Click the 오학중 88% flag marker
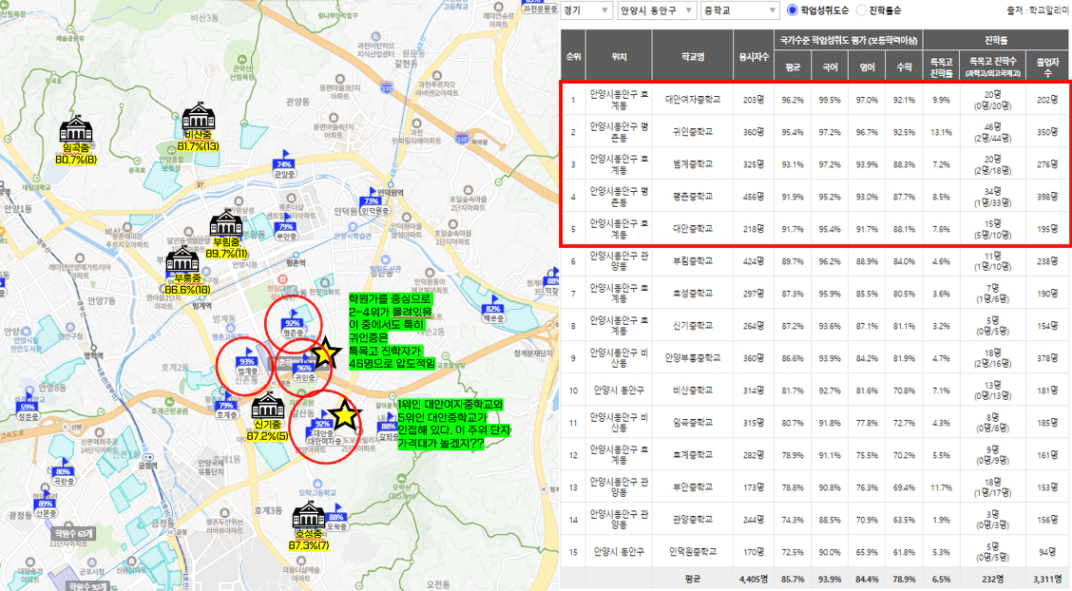1072x591 pixels. (x=336, y=518)
